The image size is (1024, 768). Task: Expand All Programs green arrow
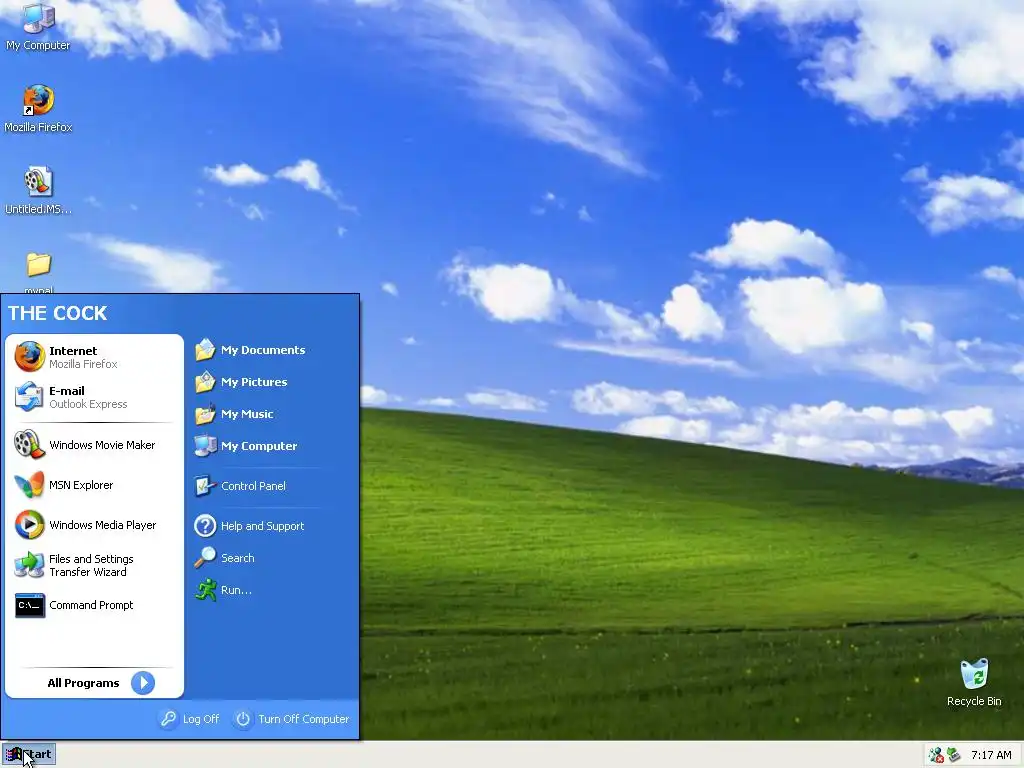coord(143,682)
